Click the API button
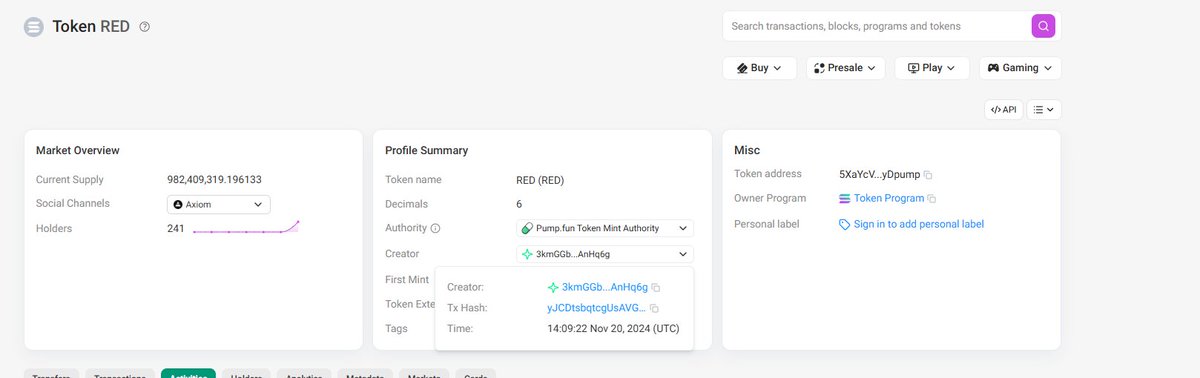 click(x=1003, y=110)
